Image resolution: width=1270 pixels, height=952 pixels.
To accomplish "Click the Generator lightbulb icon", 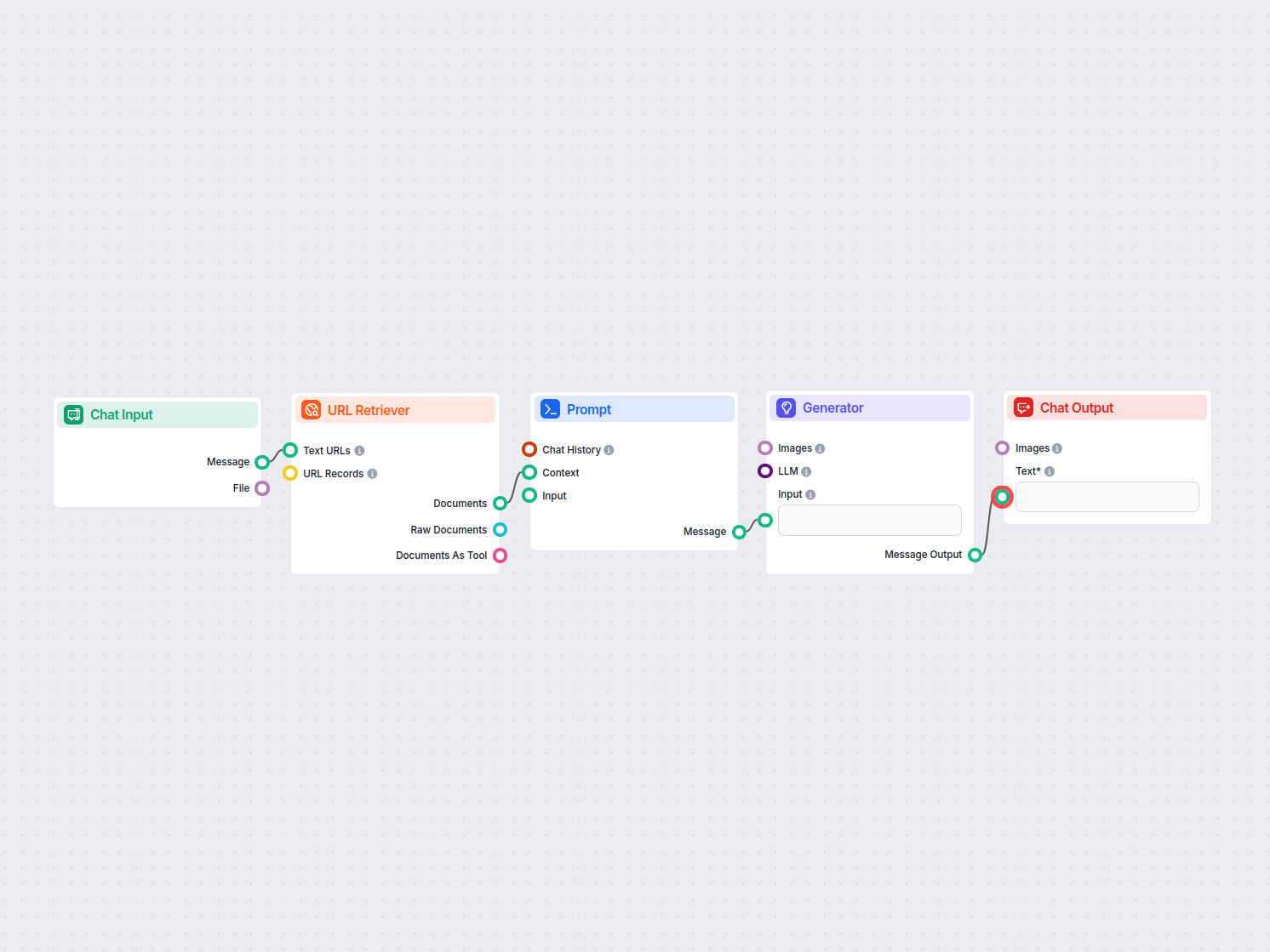I will [787, 408].
